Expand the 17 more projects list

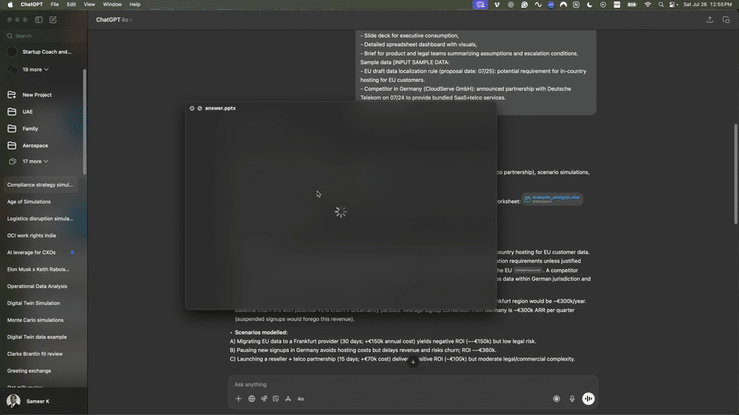coord(35,162)
